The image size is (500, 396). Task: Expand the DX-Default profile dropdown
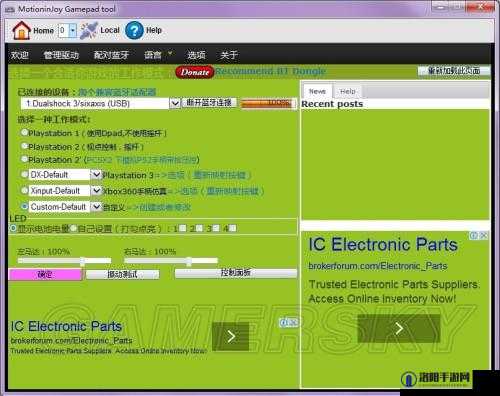(x=96, y=175)
